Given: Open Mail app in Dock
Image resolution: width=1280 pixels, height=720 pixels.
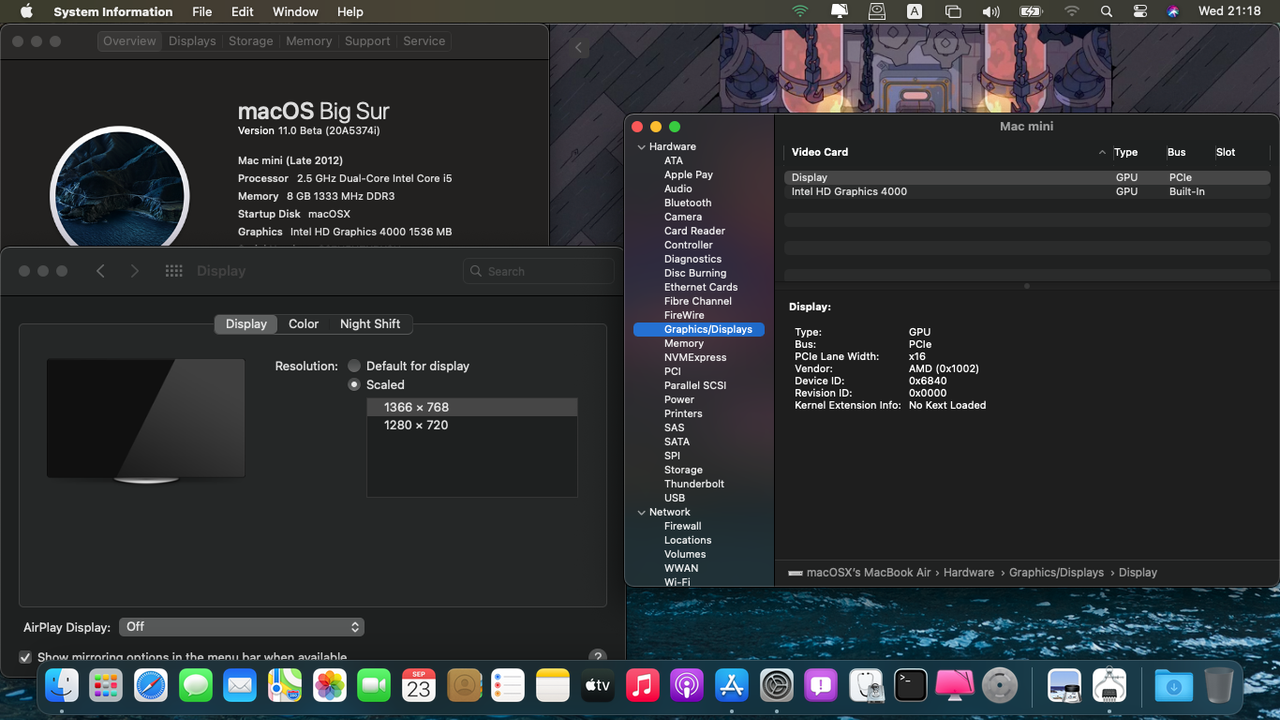Looking at the screenshot, I should tap(240, 685).
